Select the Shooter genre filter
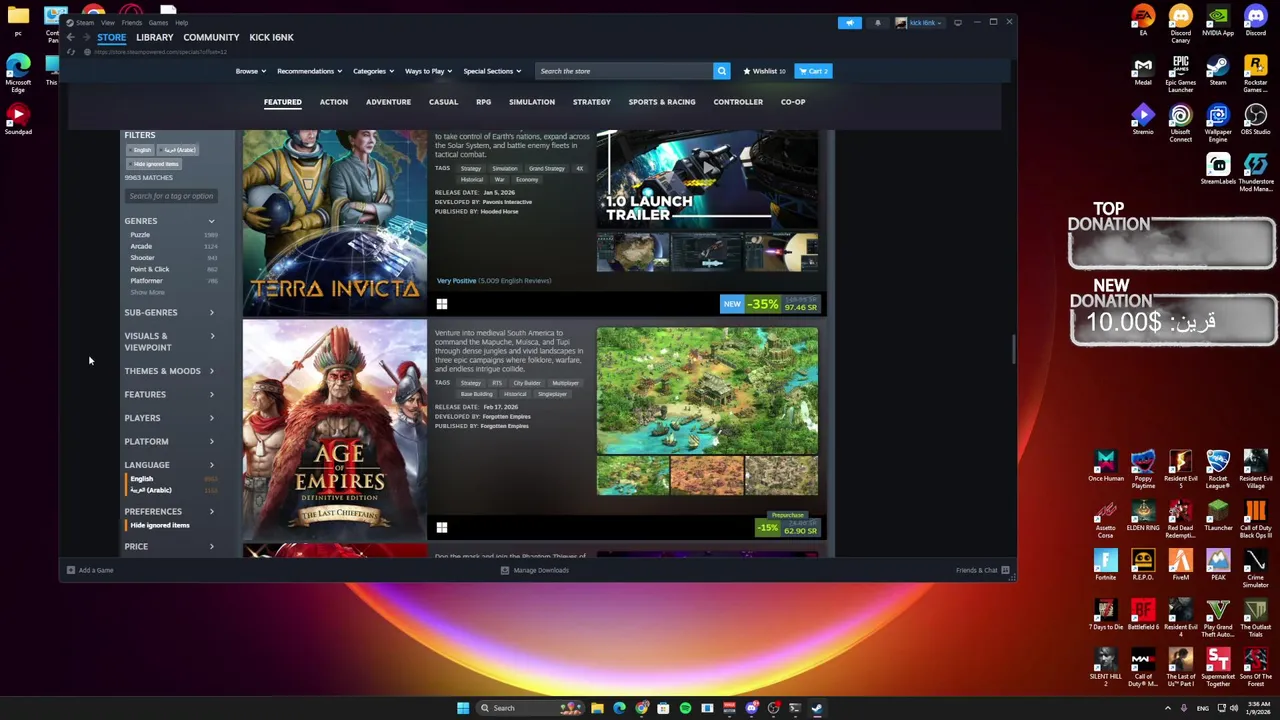Screen dimensions: 1280x720 (142, 258)
